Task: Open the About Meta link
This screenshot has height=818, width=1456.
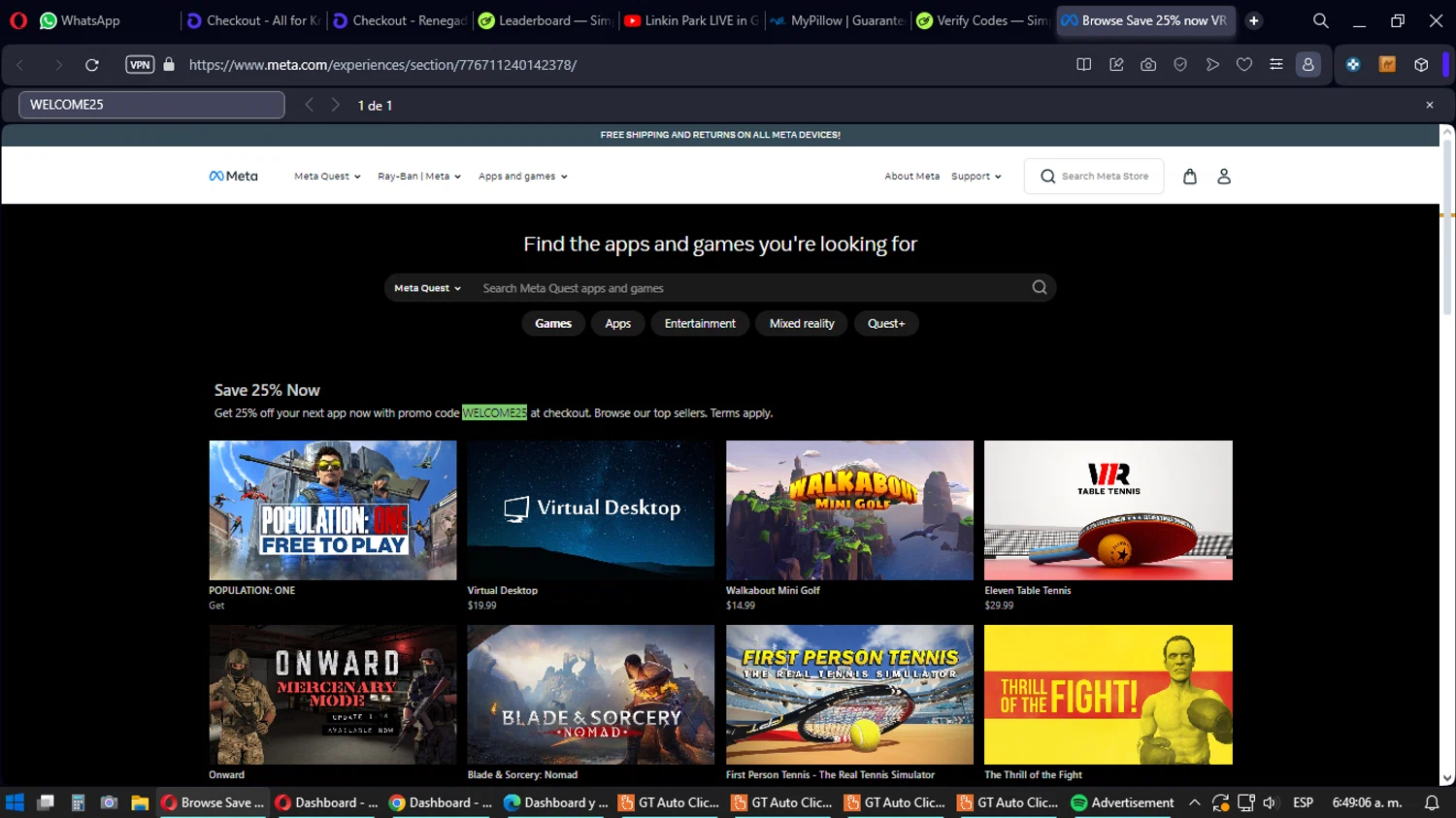Action: click(911, 177)
